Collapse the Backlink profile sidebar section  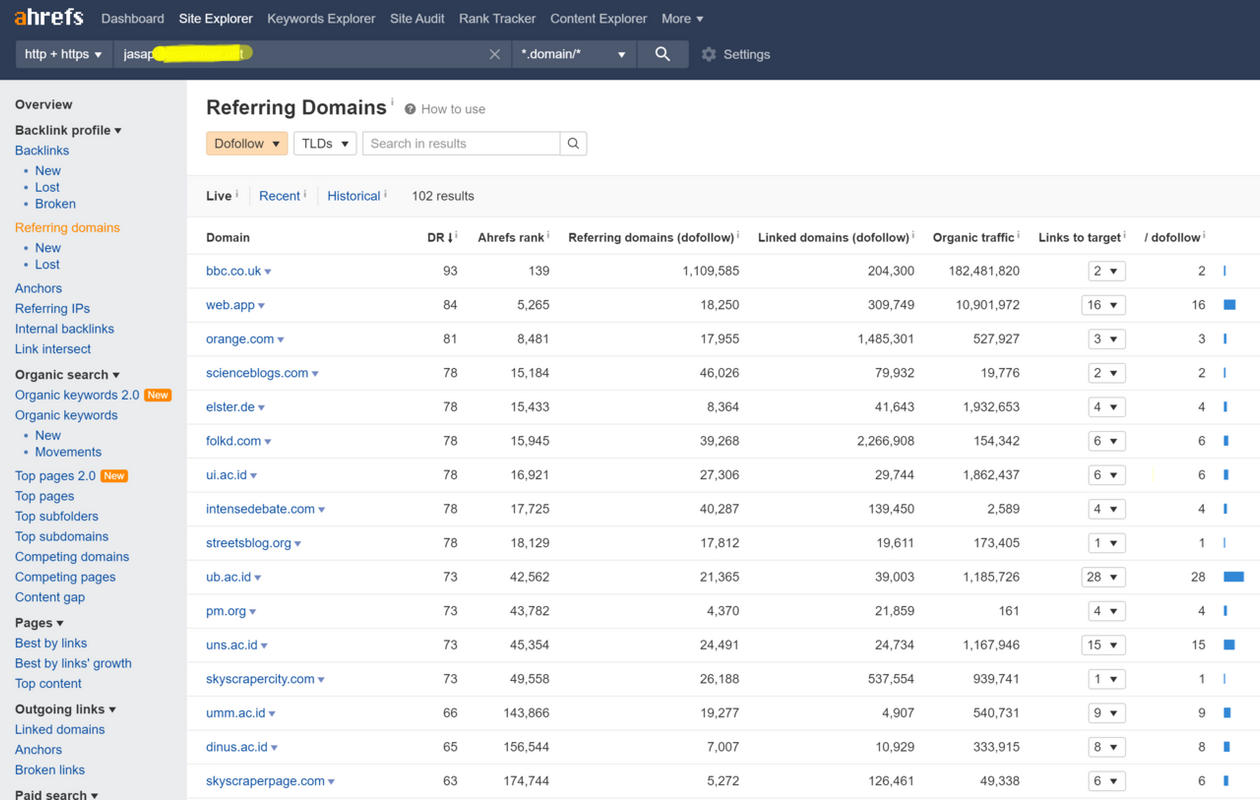(x=68, y=130)
